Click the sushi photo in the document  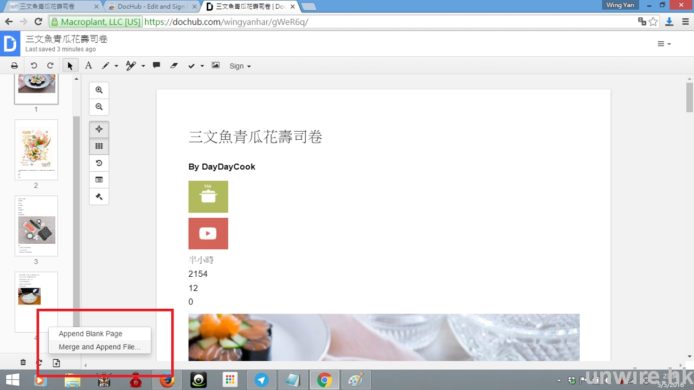click(x=384, y=337)
